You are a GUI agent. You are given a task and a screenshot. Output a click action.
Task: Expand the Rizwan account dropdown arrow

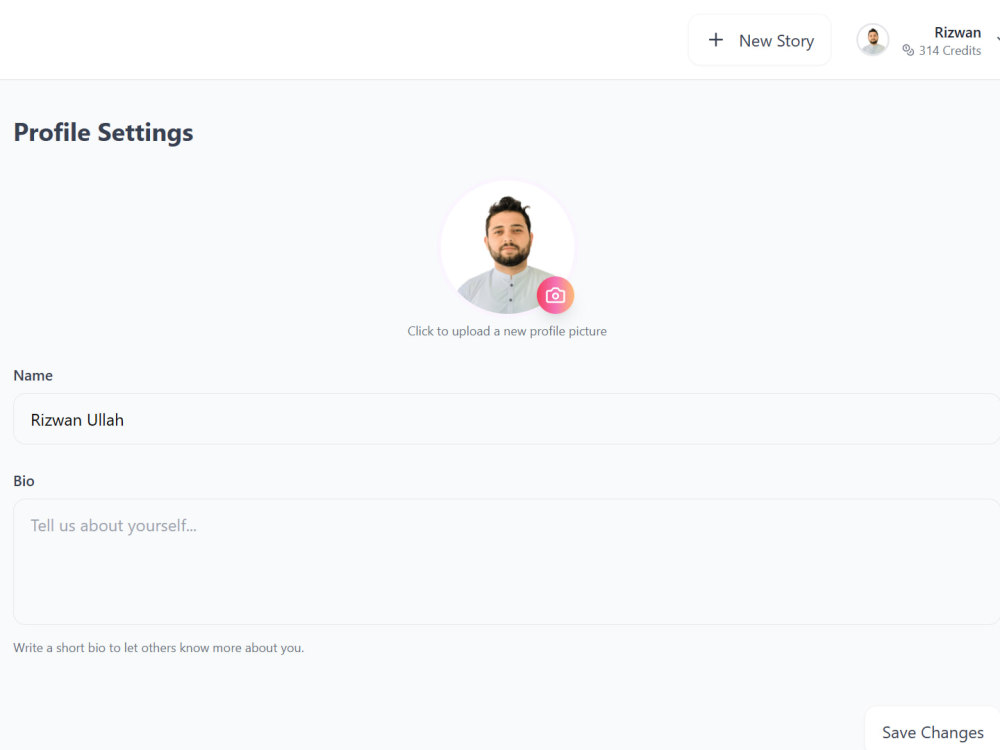[x=997, y=40]
